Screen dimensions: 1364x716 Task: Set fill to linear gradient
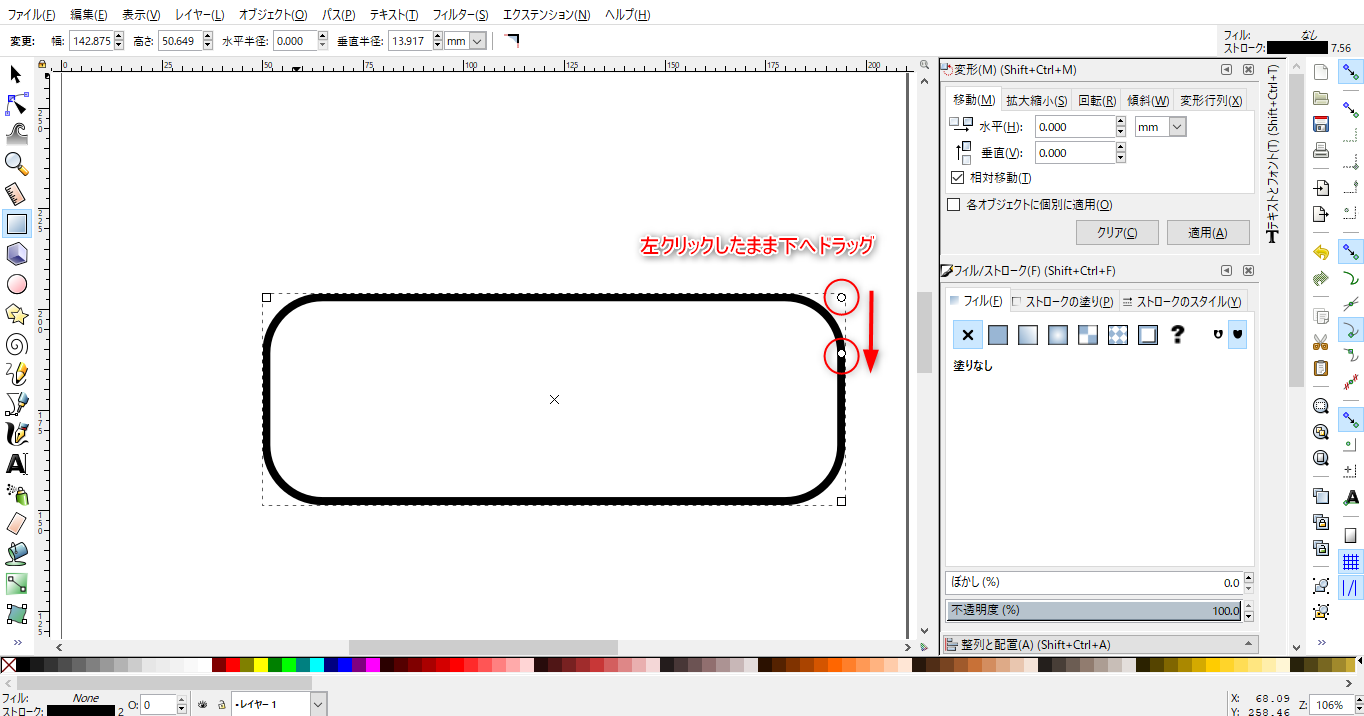click(x=1028, y=335)
